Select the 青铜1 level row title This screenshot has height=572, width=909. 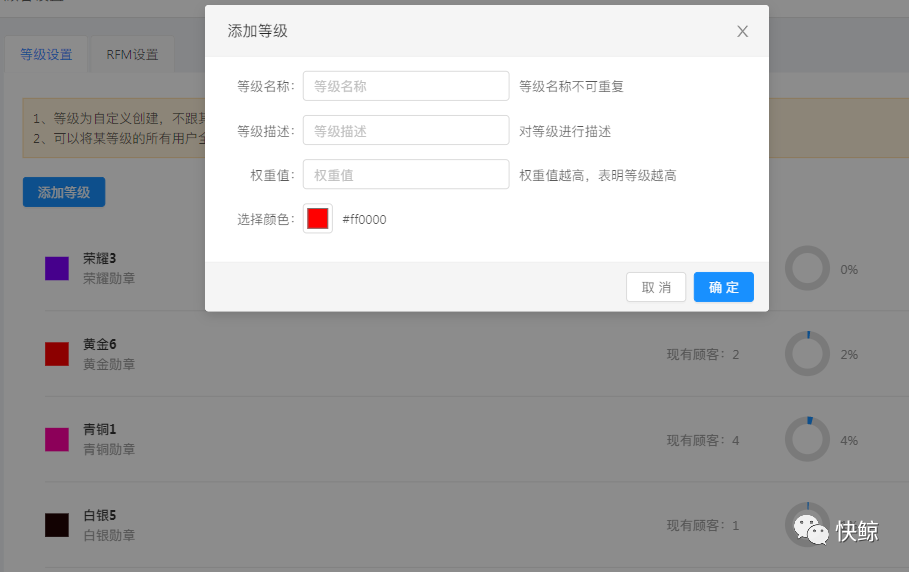pyautogui.click(x=100, y=429)
